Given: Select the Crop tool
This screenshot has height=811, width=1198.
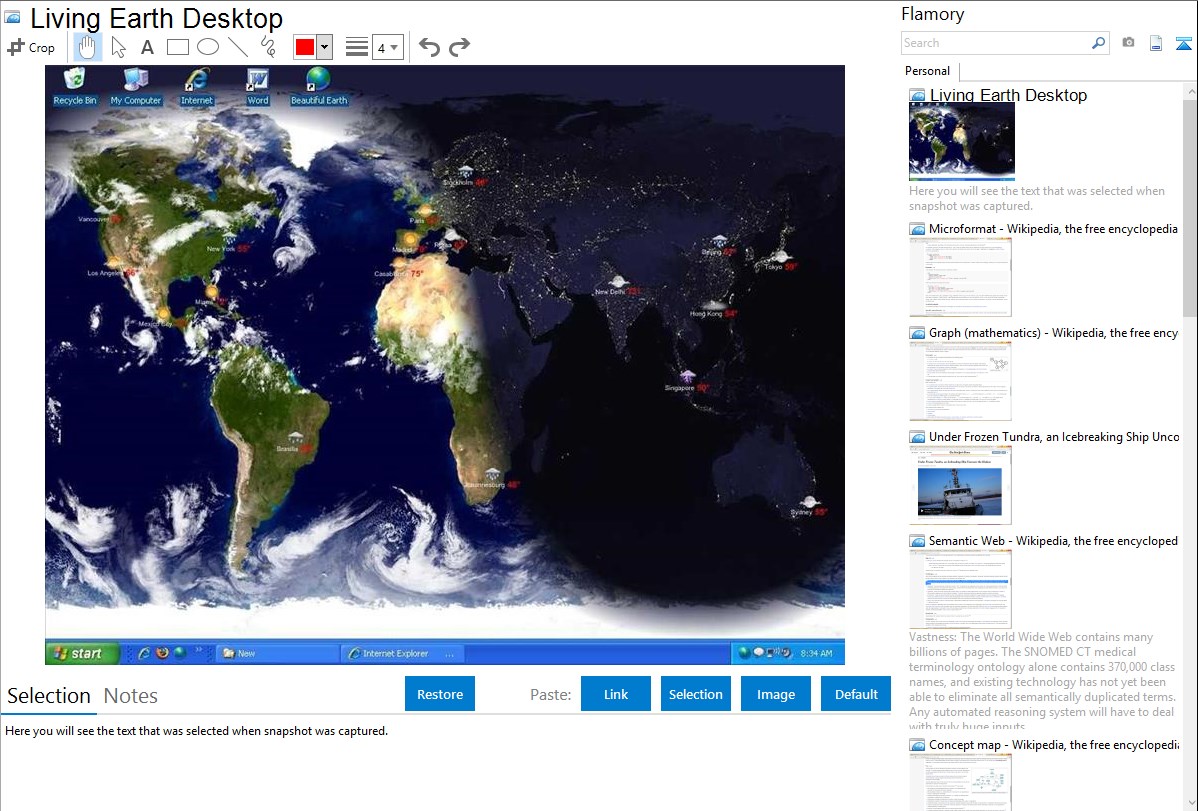Looking at the screenshot, I should [x=31, y=47].
